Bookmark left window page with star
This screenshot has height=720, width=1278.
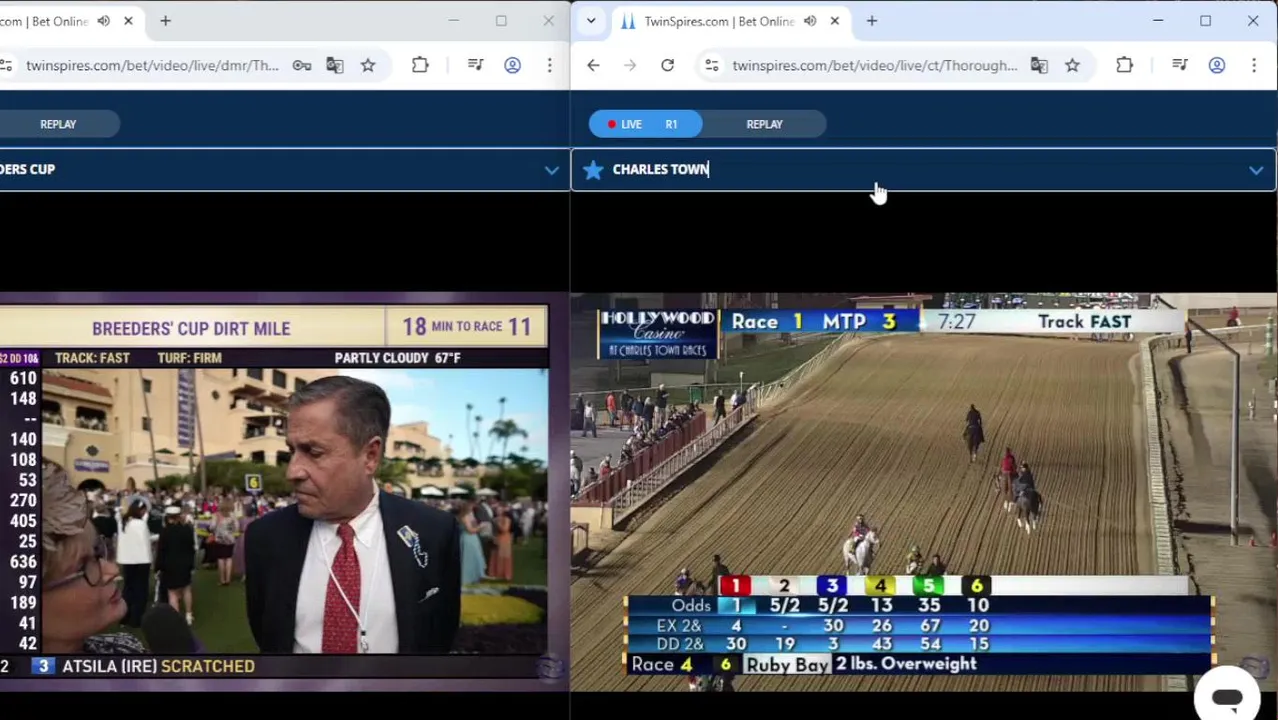point(368,66)
